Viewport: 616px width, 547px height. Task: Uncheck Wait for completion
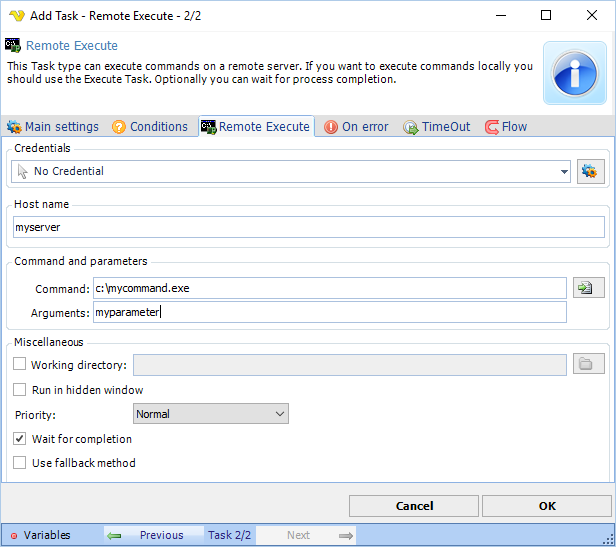pos(20,439)
